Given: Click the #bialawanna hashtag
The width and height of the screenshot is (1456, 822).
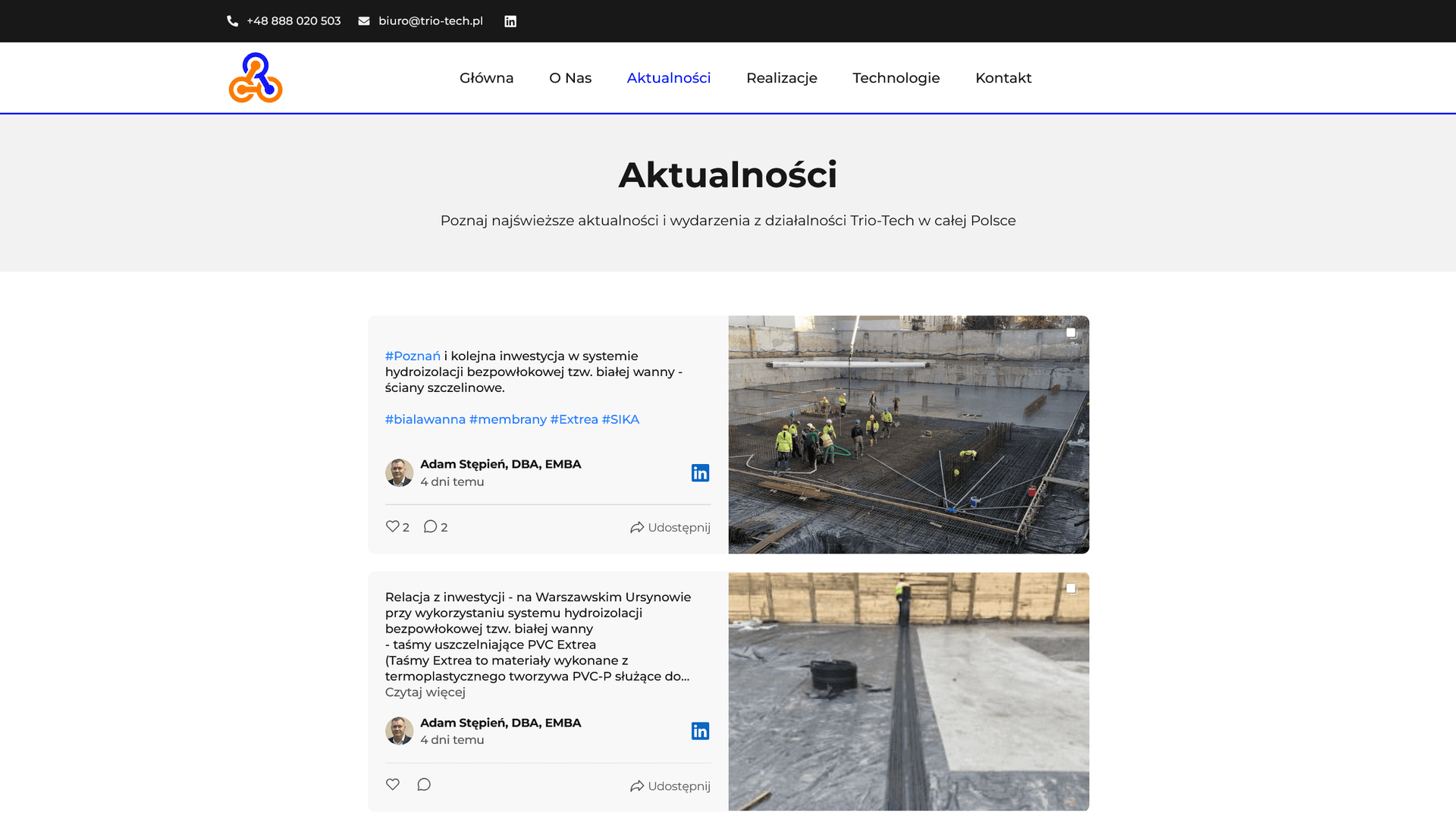Looking at the screenshot, I should [x=425, y=419].
